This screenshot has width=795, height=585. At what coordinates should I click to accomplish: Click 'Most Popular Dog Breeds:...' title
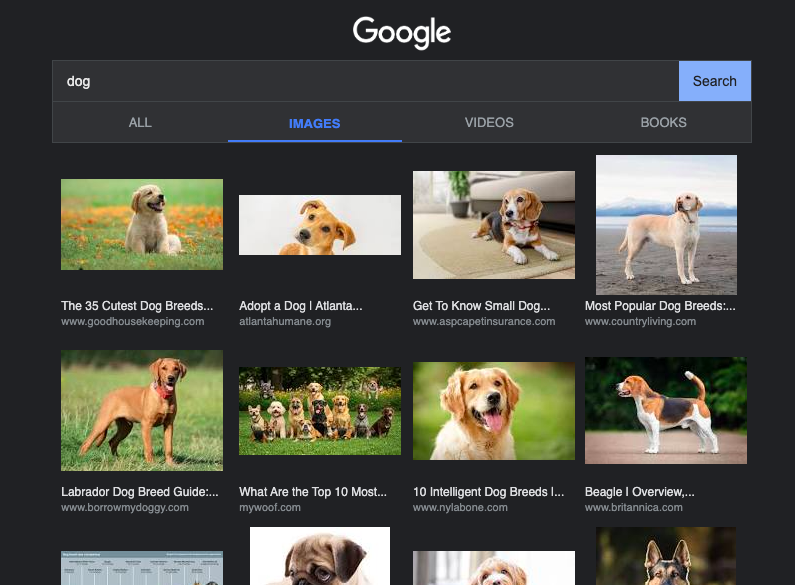coord(660,306)
